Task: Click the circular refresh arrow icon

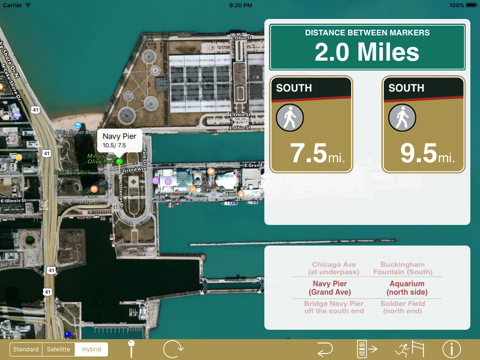Action: coord(173,349)
